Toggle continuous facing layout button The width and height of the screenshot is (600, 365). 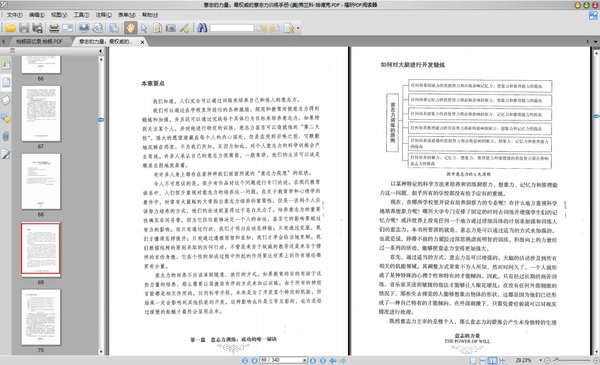[502, 360]
